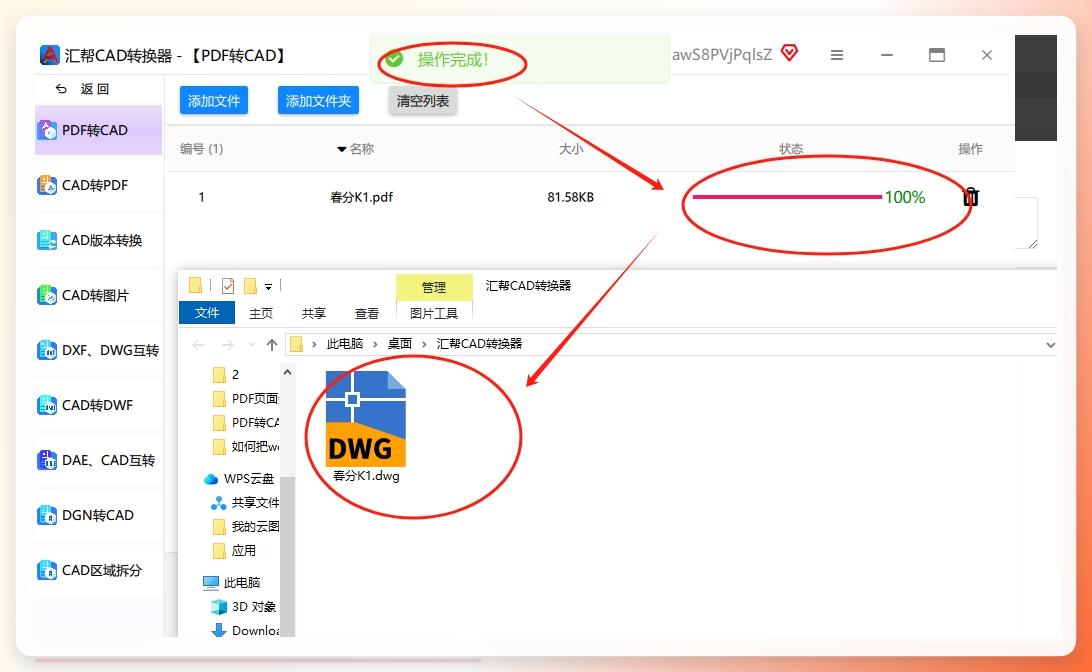Click the 此电脑 monitor icon in Explorer tree
This screenshot has width=1092, height=672.
tap(210, 582)
